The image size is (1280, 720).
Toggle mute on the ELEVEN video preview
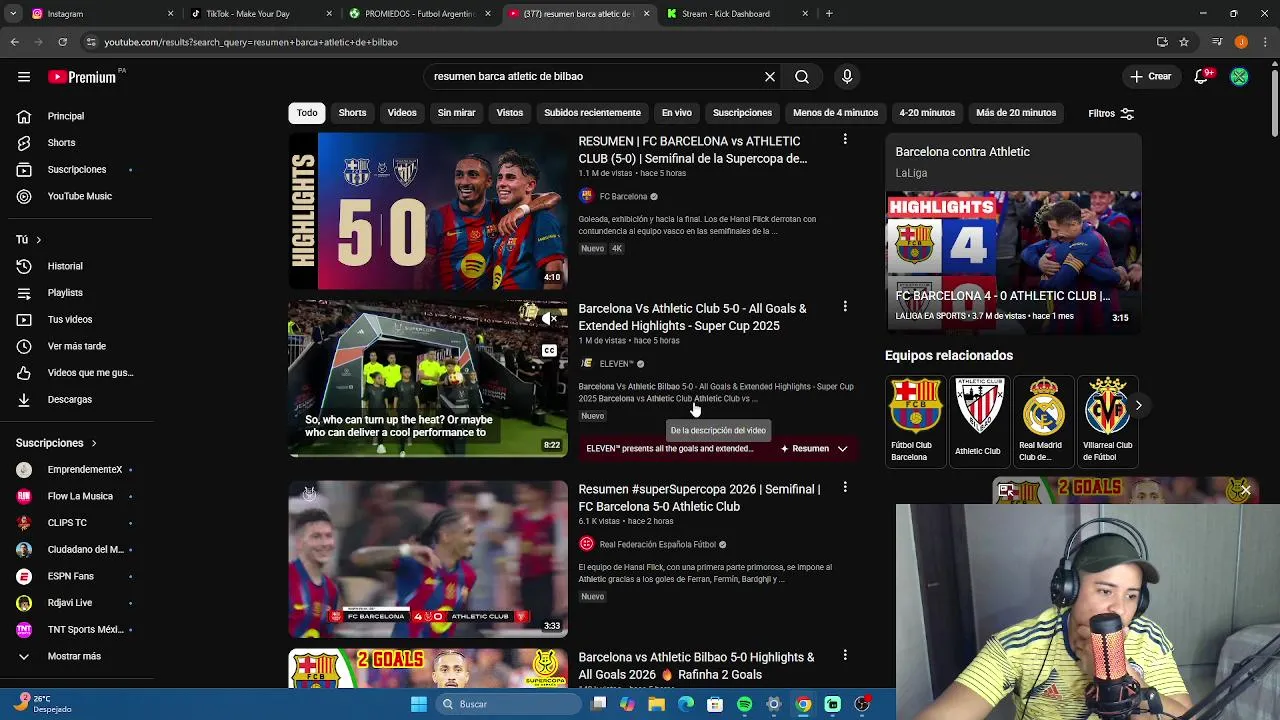click(549, 318)
